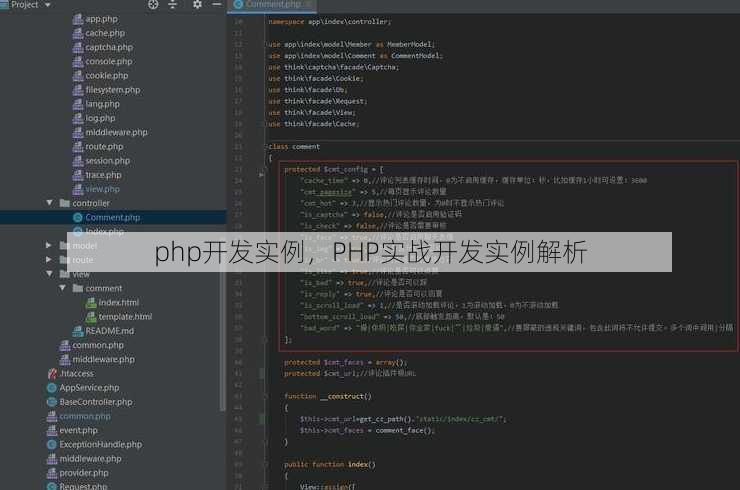Open view.php file
The width and height of the screenshot is (740, 490).
(x=102, y=189)
